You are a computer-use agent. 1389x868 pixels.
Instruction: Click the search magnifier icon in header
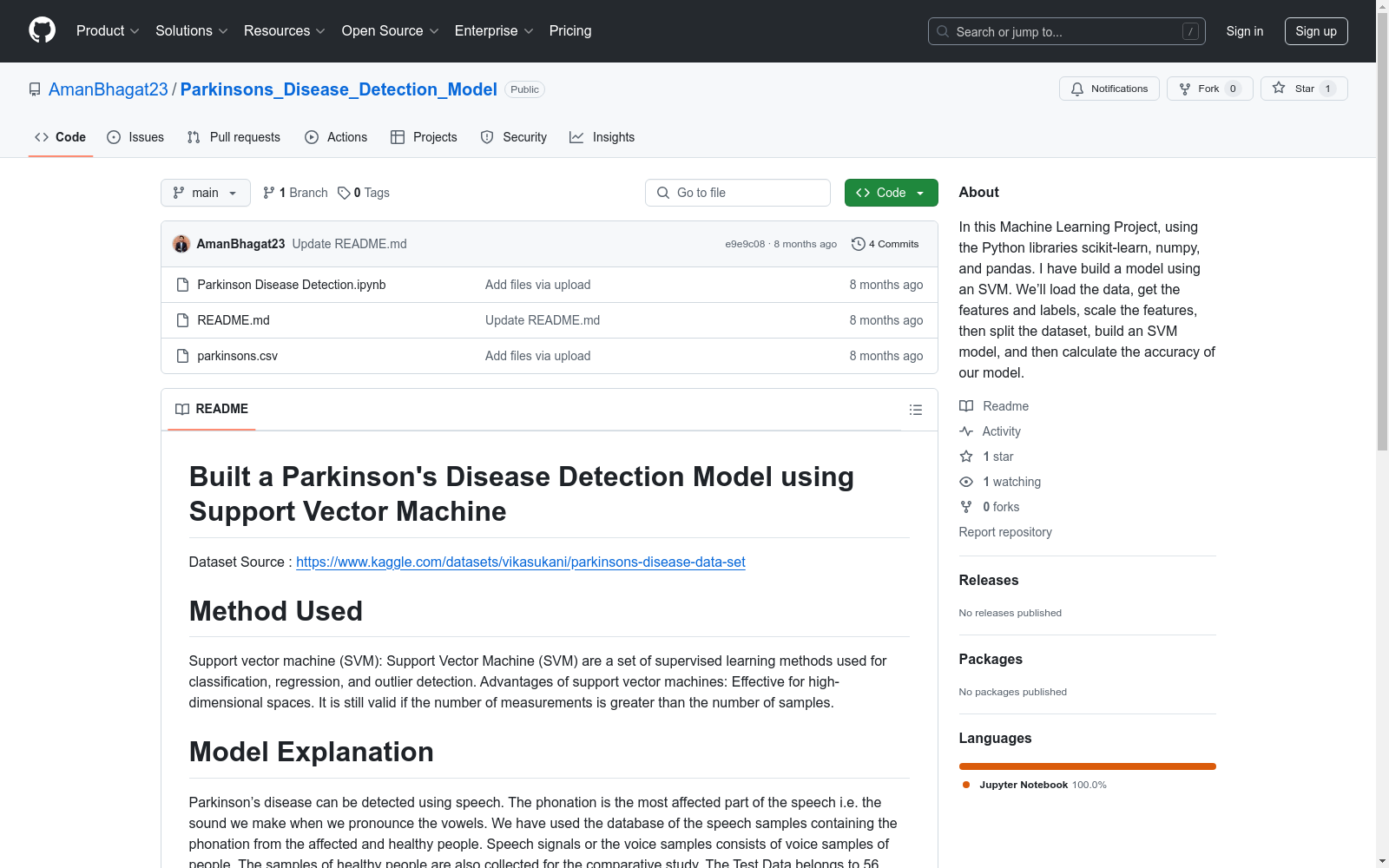[943, 31]
